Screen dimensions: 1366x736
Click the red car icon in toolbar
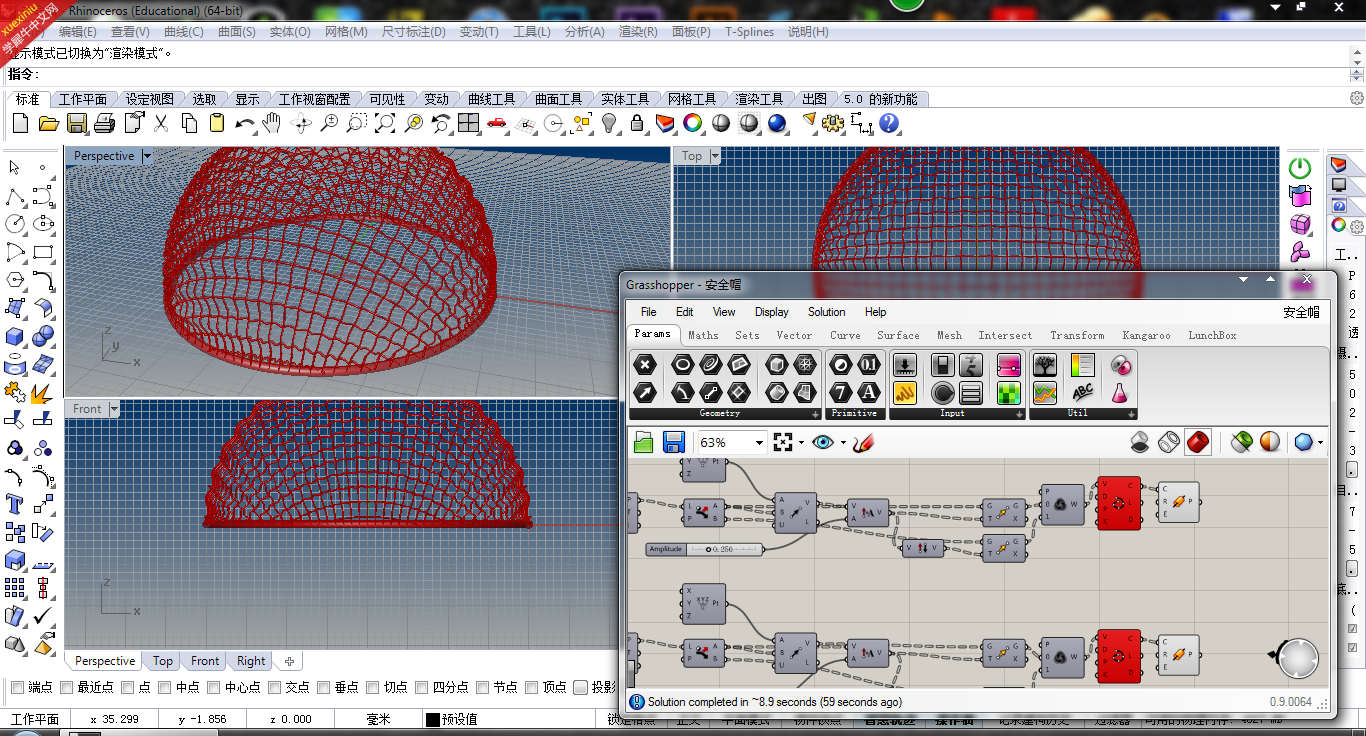(x=497, y=123)
